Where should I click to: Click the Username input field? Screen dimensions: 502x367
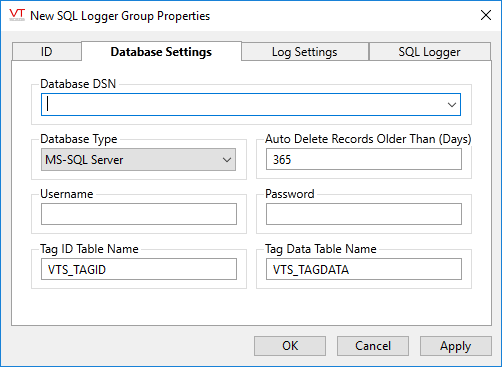139,214
